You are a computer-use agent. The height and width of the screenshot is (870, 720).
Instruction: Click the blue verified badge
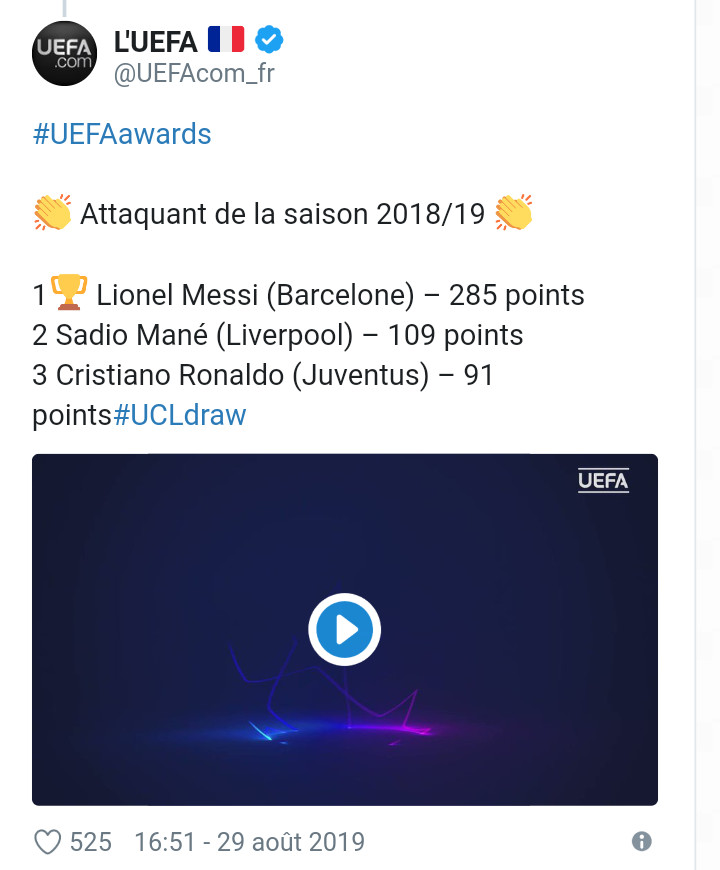[269, 40]
